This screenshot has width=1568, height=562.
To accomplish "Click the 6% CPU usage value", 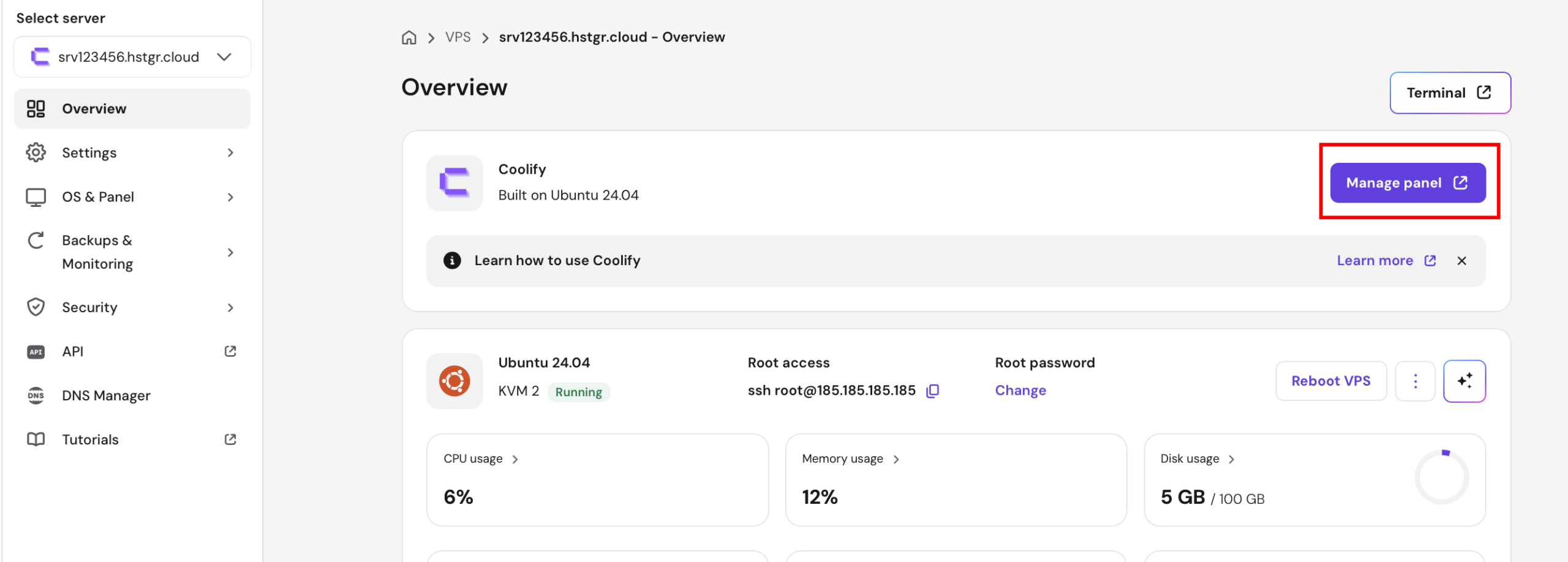I will 459,497.
